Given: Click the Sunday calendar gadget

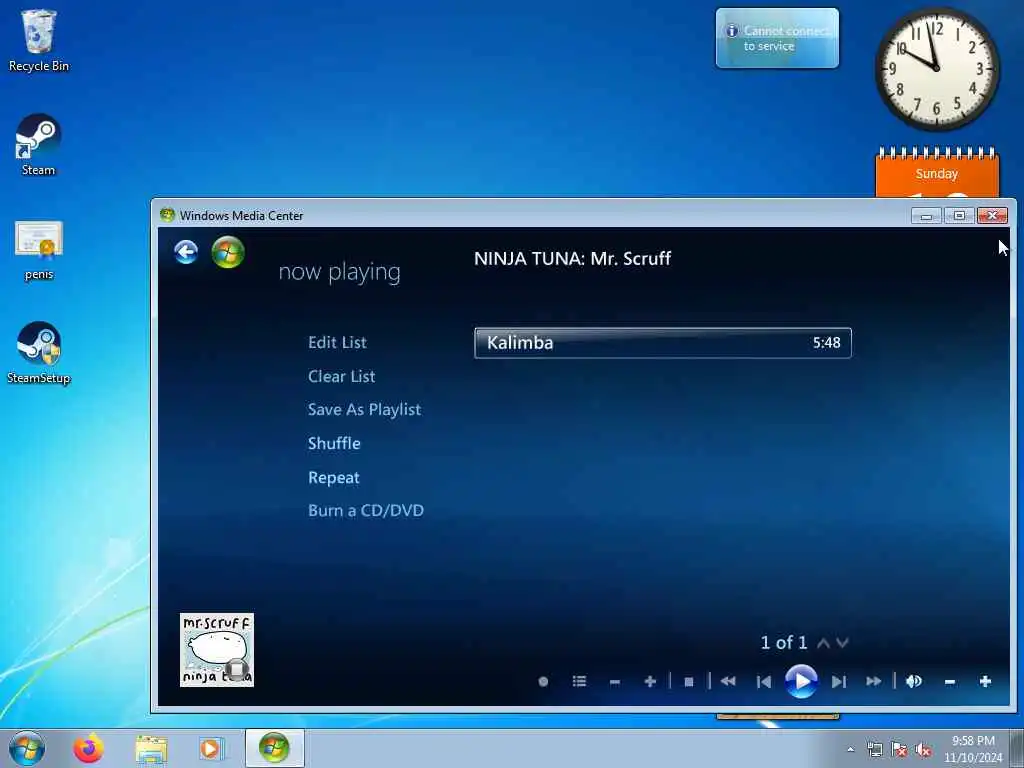Looking at the screenshot, I should pyautogui.click(x=936, y=173).
